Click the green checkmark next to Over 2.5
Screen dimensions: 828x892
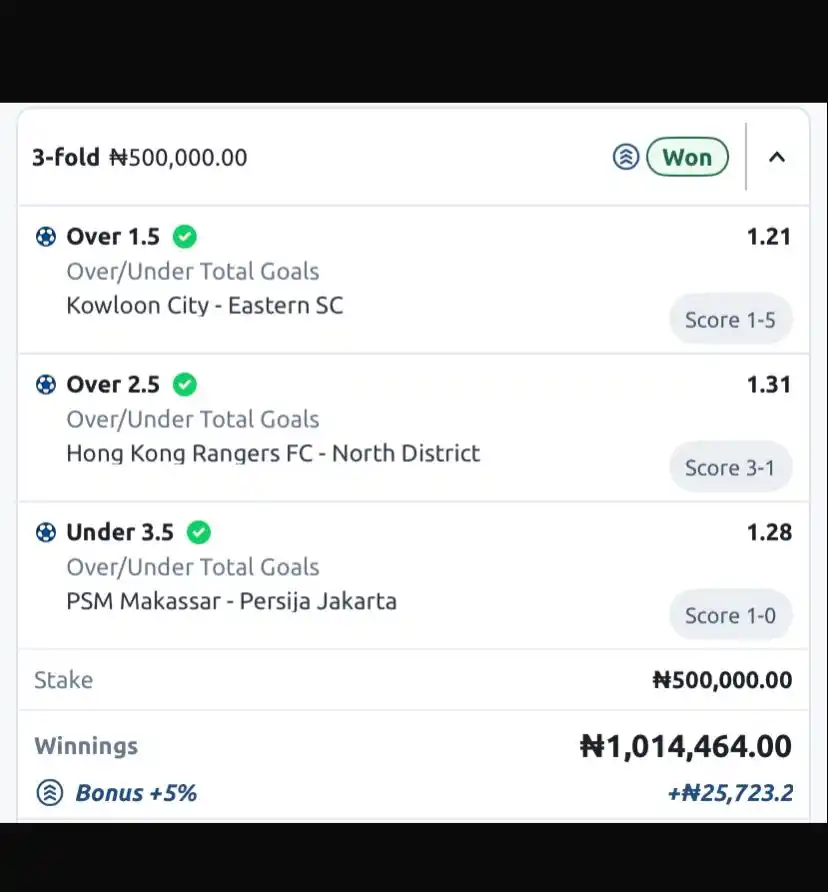[x=185, y=385]
